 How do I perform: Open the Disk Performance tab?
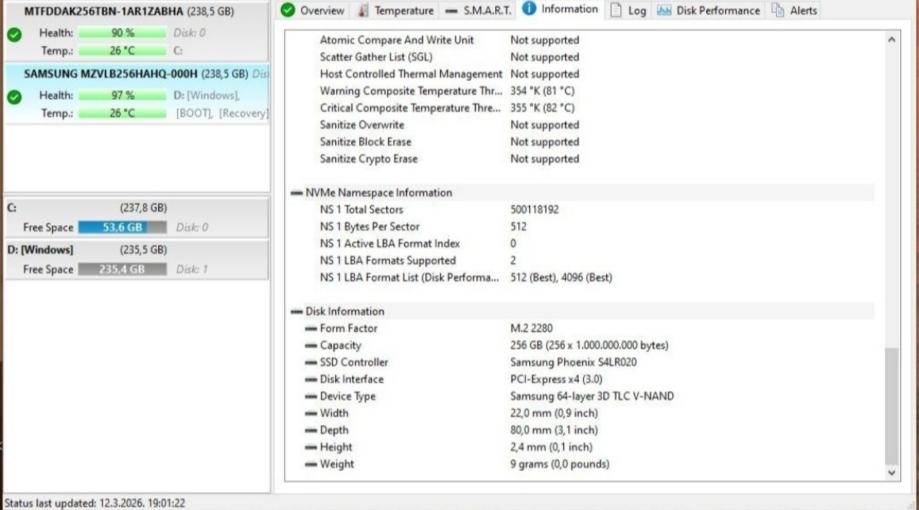click(709, 10)
